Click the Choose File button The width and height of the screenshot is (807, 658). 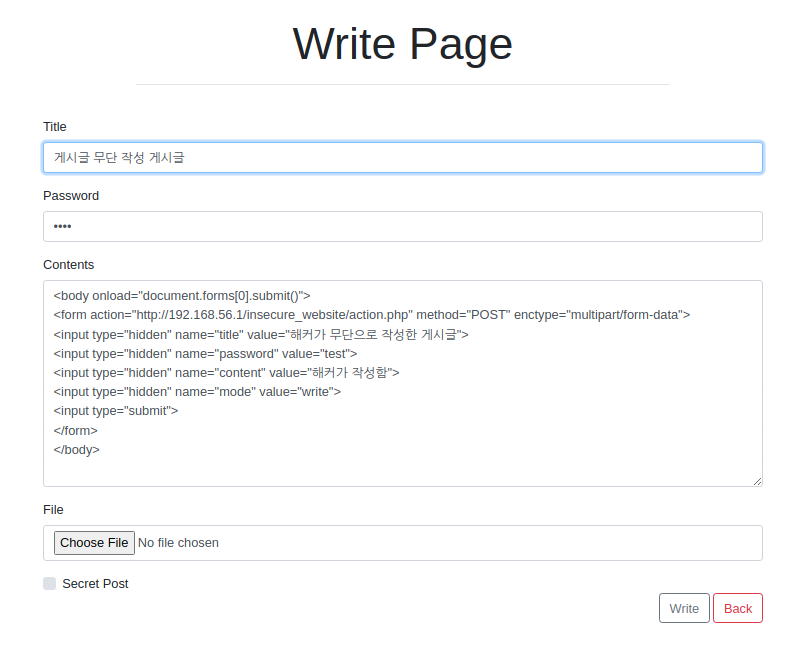(94, 543)
